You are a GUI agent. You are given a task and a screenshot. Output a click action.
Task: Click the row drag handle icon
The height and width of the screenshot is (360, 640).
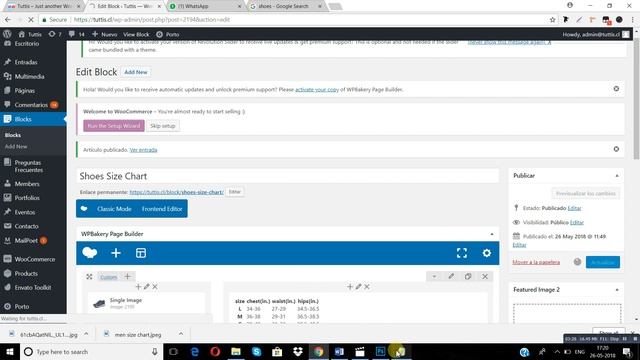click(89, 277)
